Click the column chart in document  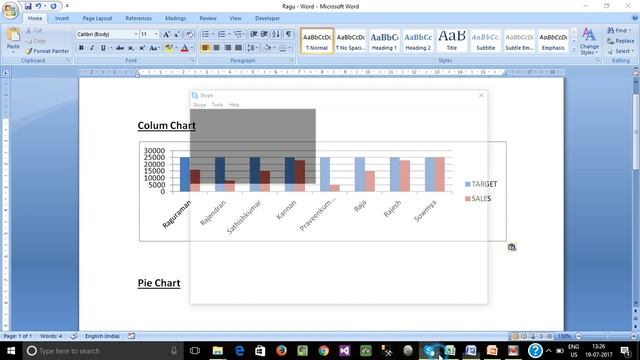click(322, 191)
